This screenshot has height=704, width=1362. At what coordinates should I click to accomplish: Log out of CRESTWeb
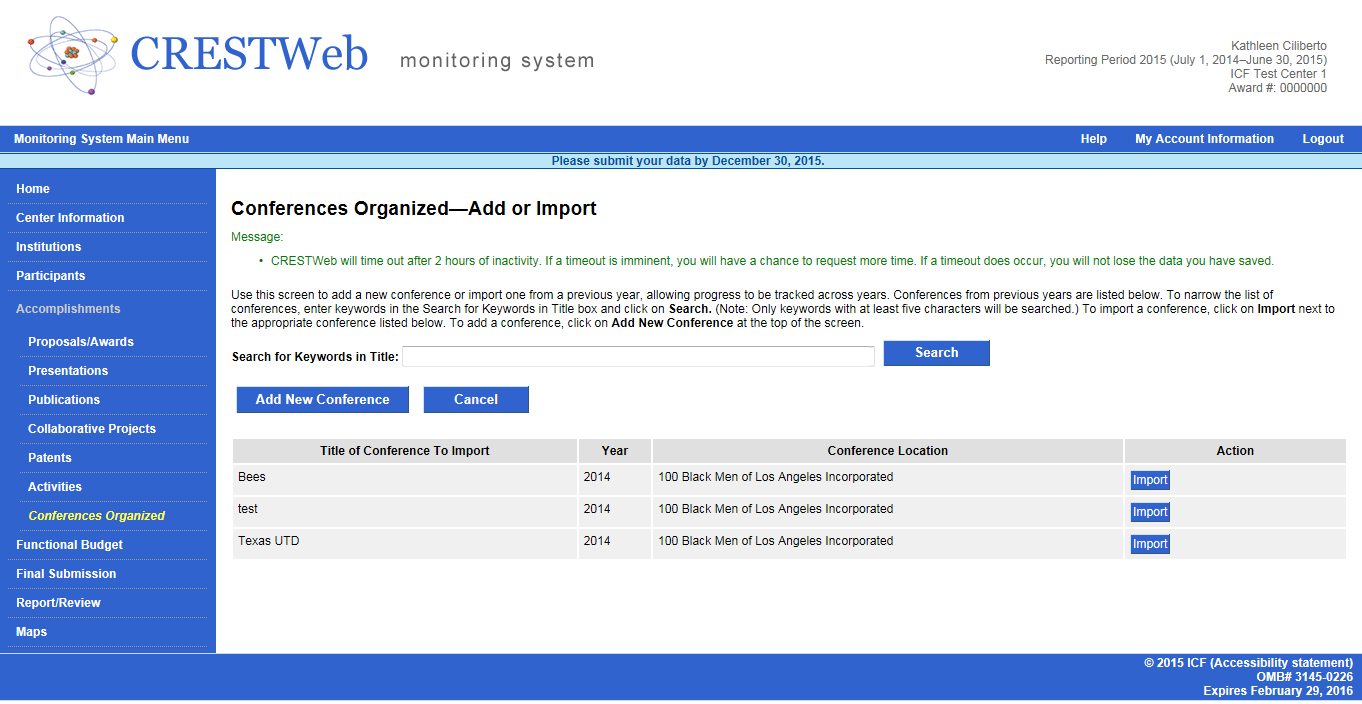tap(1323, 139)
